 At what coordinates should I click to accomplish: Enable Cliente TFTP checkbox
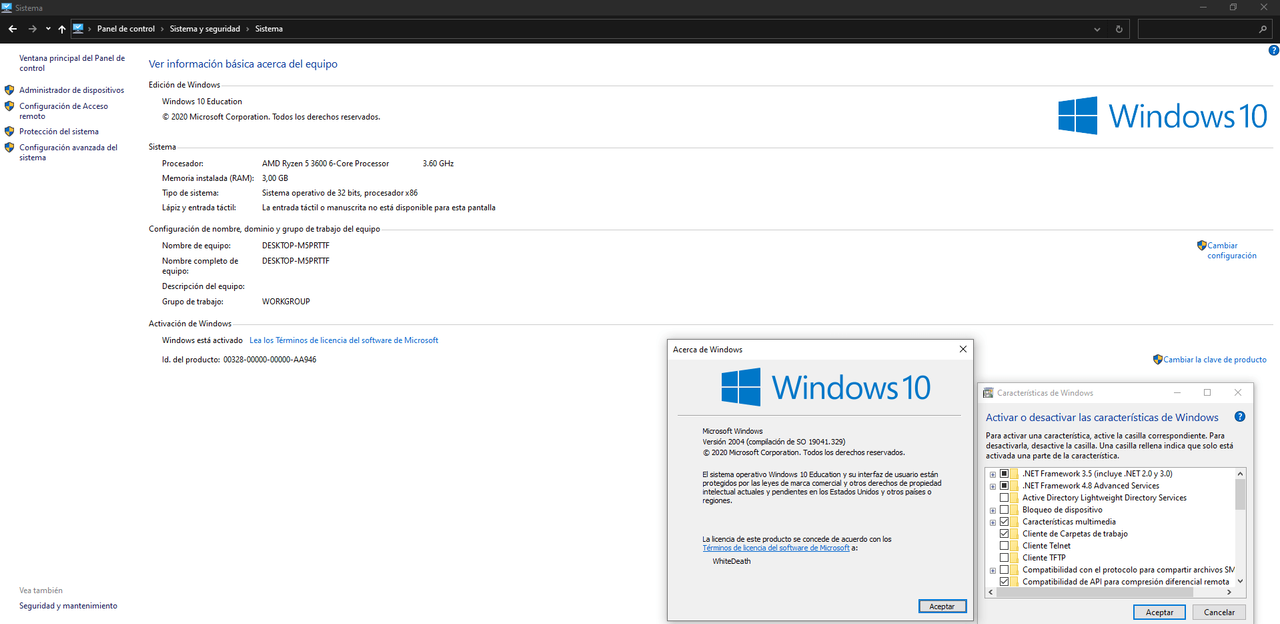tap(1004, 558)
